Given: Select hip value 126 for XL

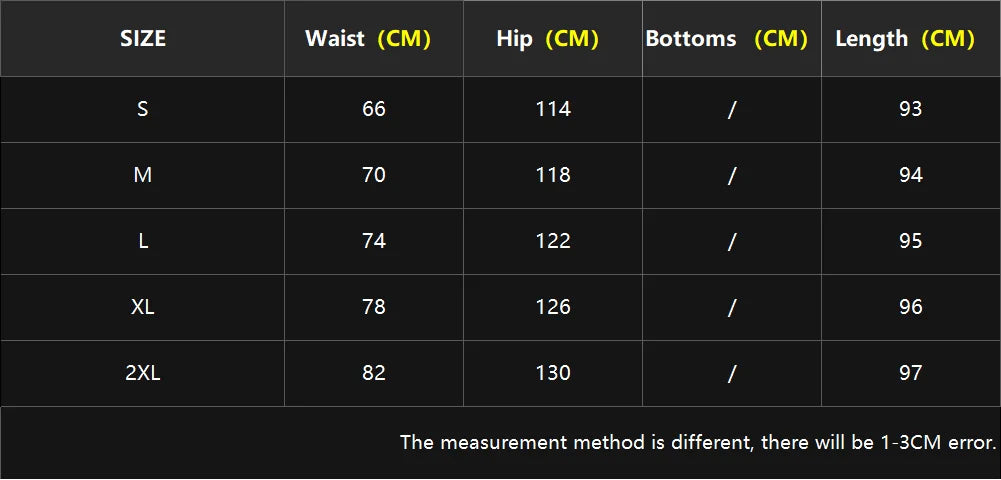Looking at the screenshot, I should (x=553, y=307).
